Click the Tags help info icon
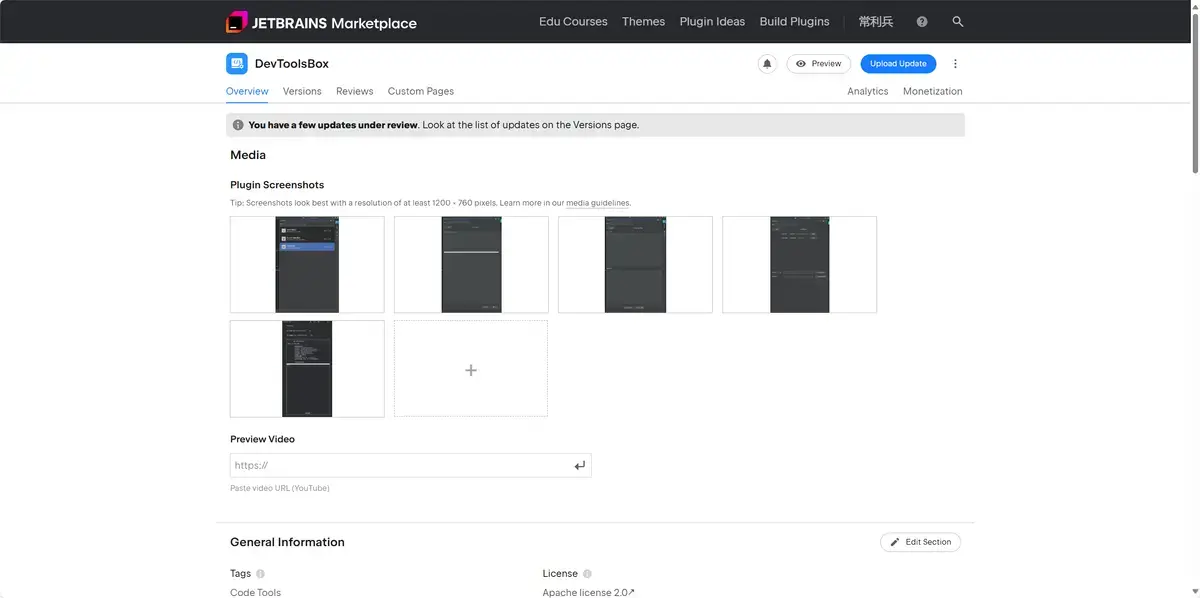Screen dimensions: 1200x598 (x=260, y=574)
